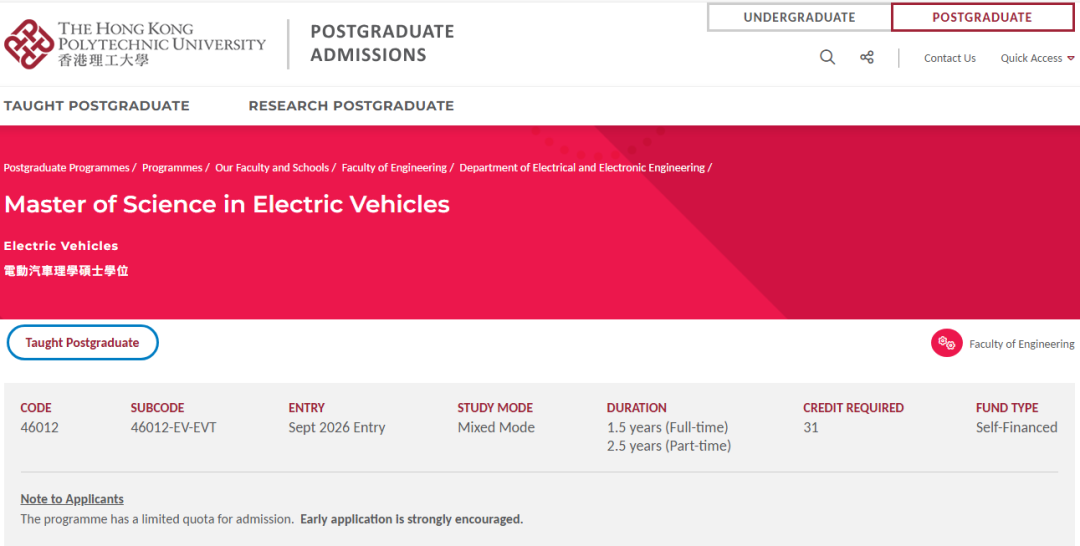The width and height of the screenshot is (1080, 546).
Task: Open the Research Postgraduate menu
Action: click(x=351, y=106)
